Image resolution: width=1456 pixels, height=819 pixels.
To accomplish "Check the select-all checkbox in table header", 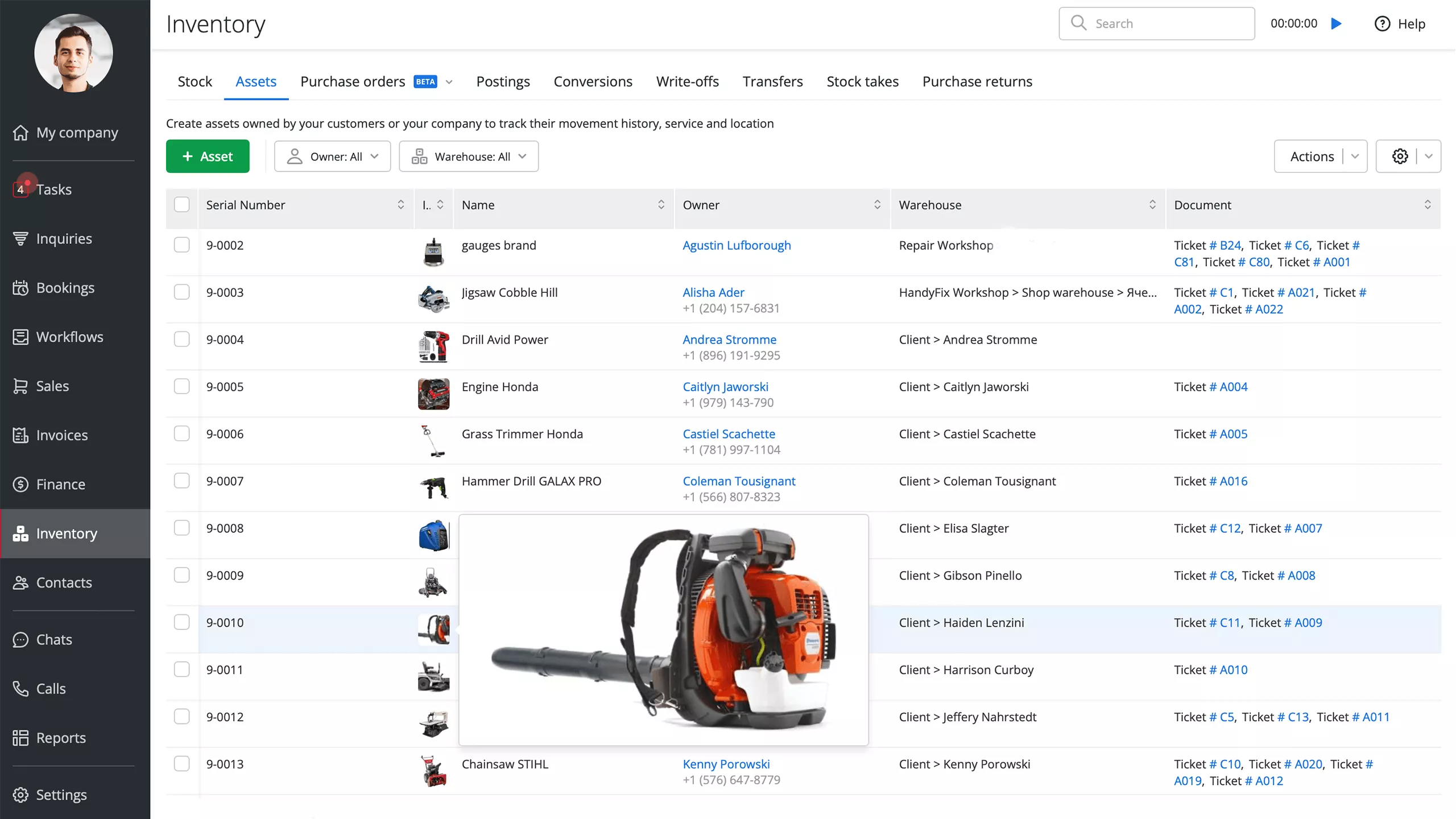I will pos(181,203).
